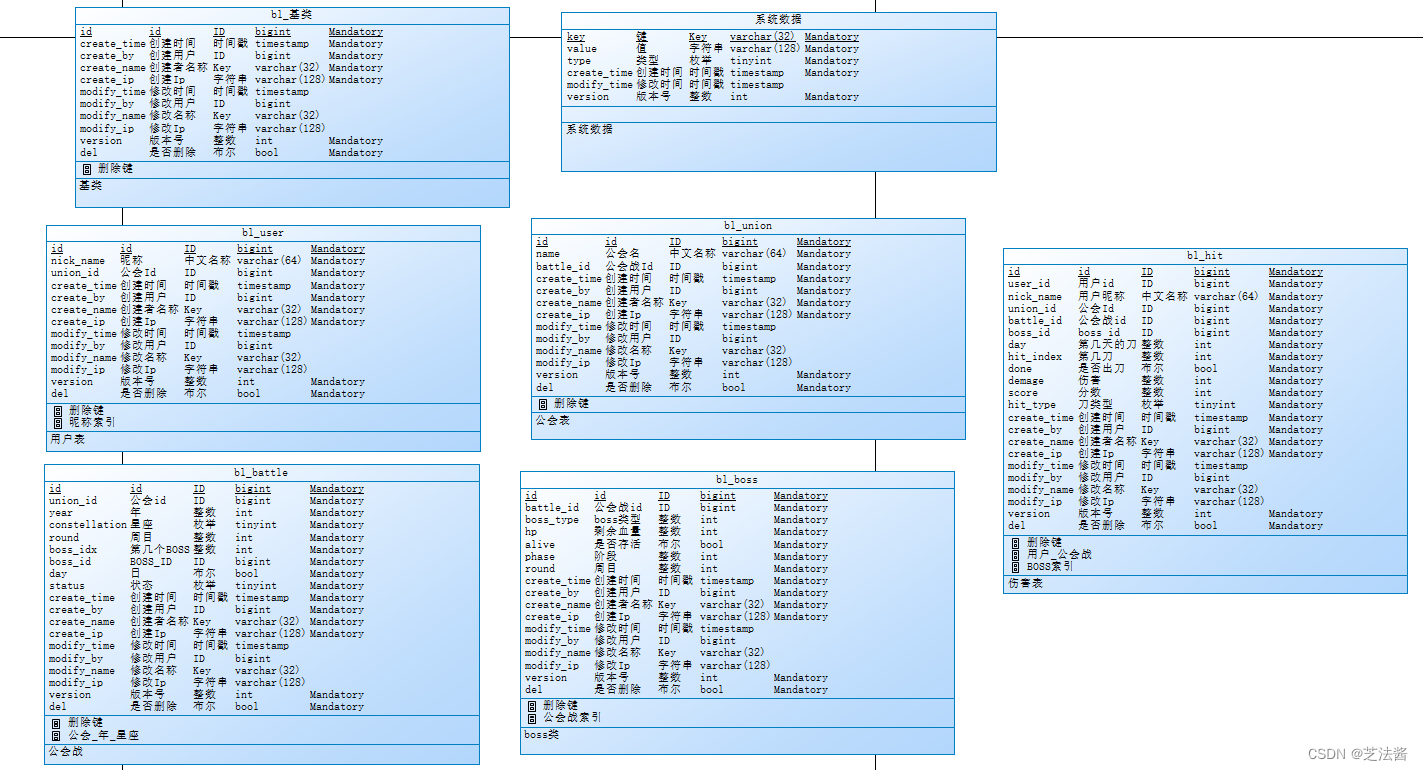Click the BOSS索引 index icon in bl_hit
Screen dimensions: 1423x770
(x=1016, y=566)
